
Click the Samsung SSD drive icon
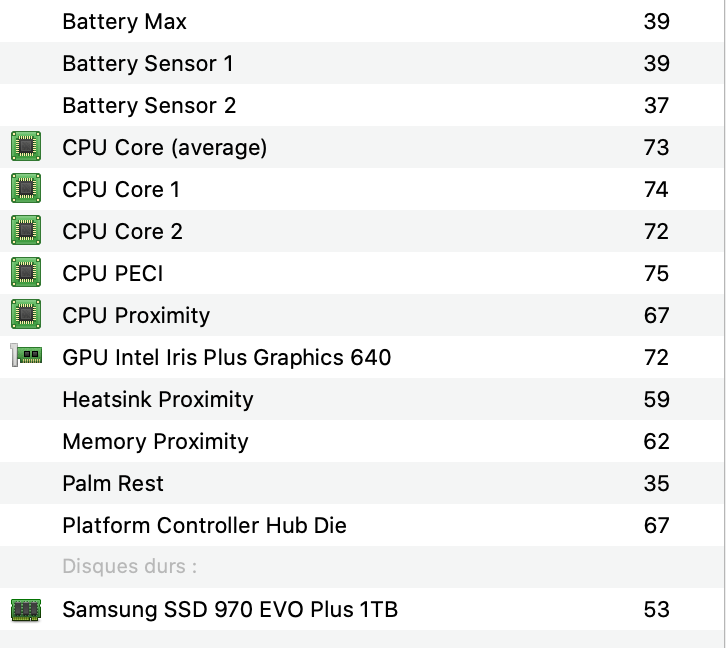(26, 609)
